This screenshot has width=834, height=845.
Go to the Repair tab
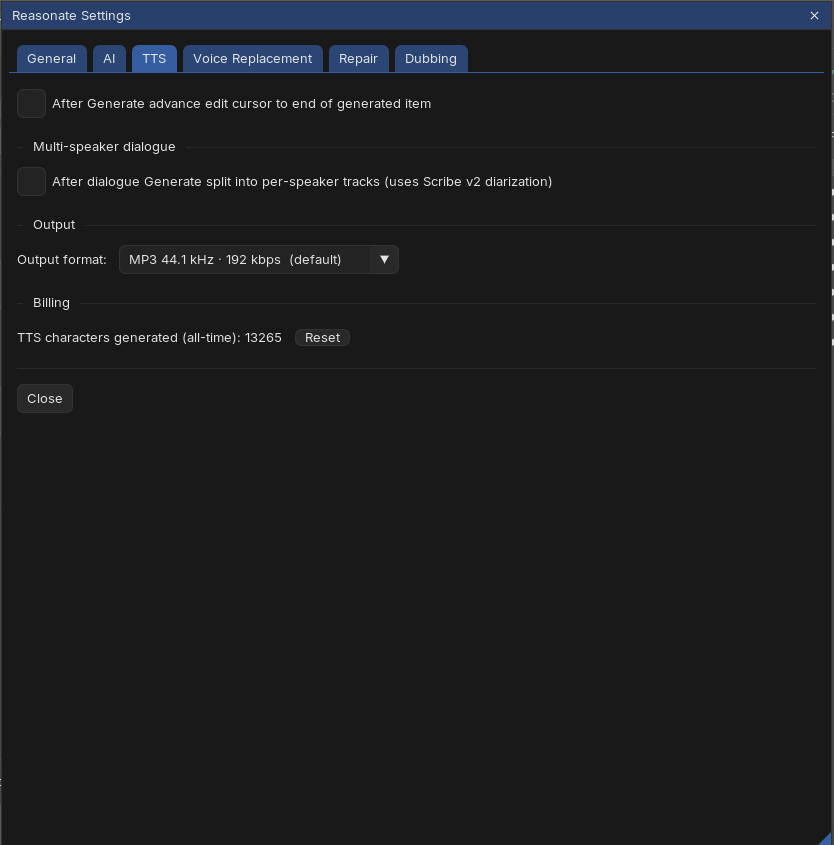click(x=358, y=59)
